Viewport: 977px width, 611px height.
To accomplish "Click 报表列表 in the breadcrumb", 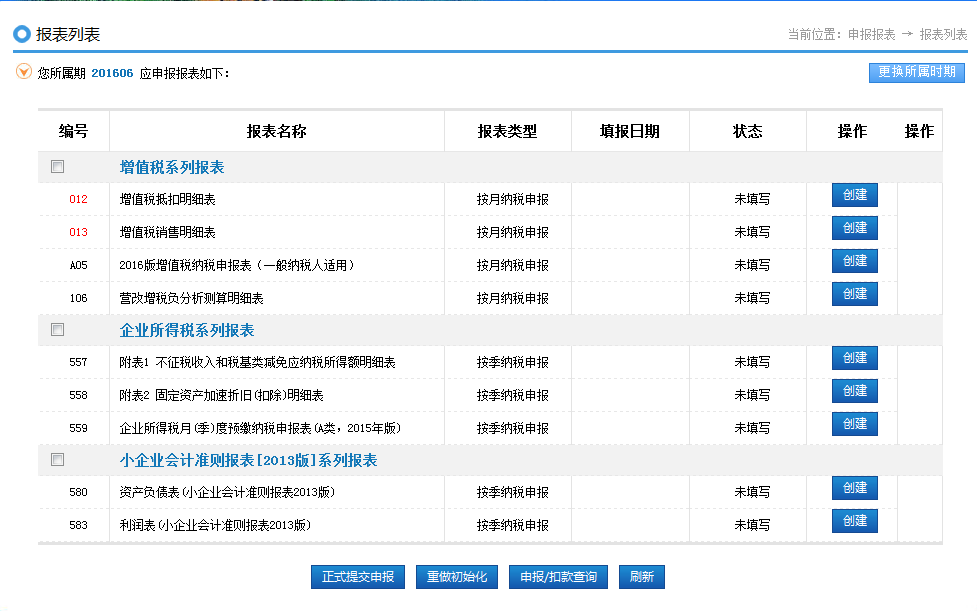I will (943, 34).
